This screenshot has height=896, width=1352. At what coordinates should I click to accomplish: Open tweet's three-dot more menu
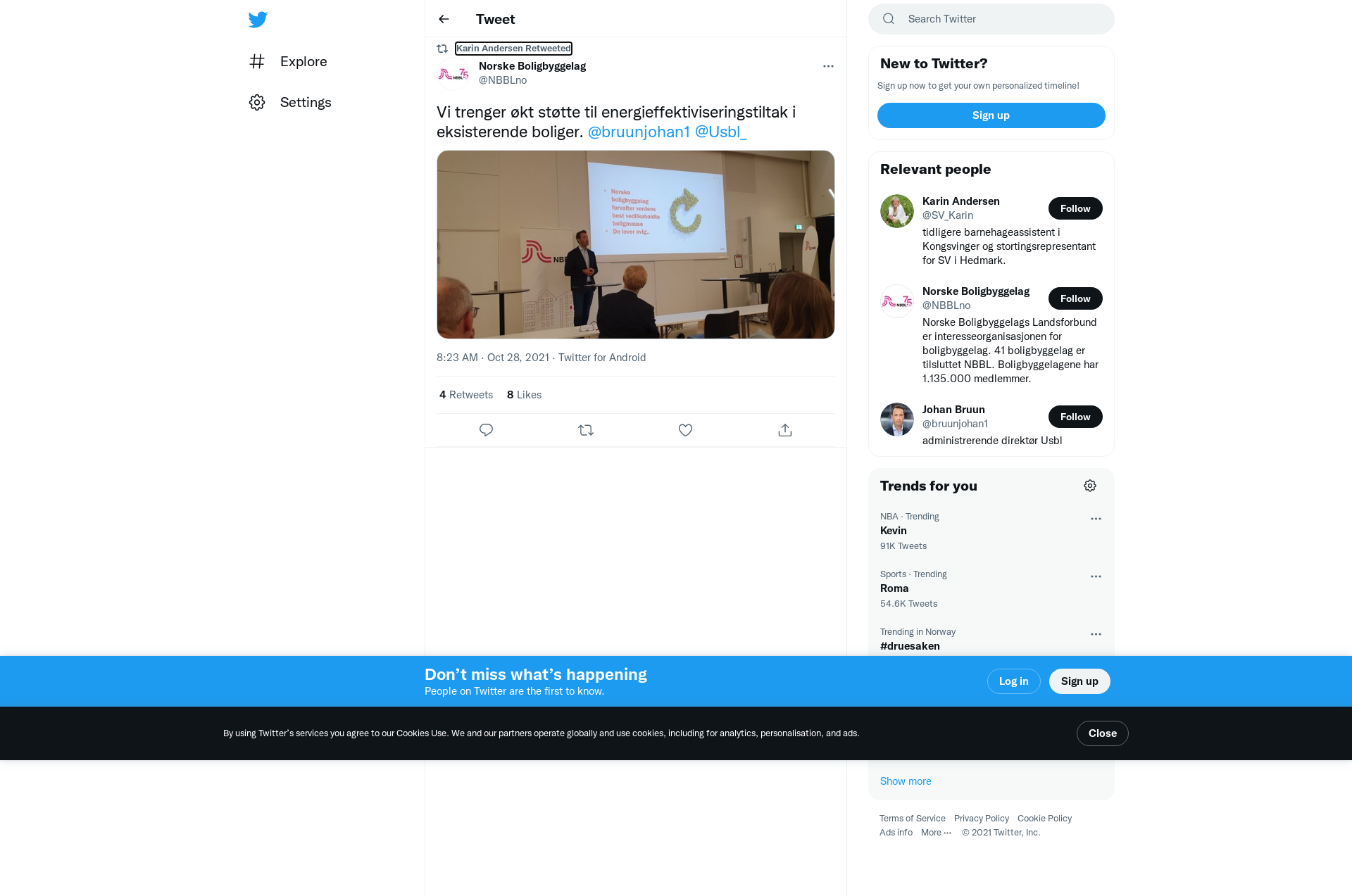(x=828, y=66)
